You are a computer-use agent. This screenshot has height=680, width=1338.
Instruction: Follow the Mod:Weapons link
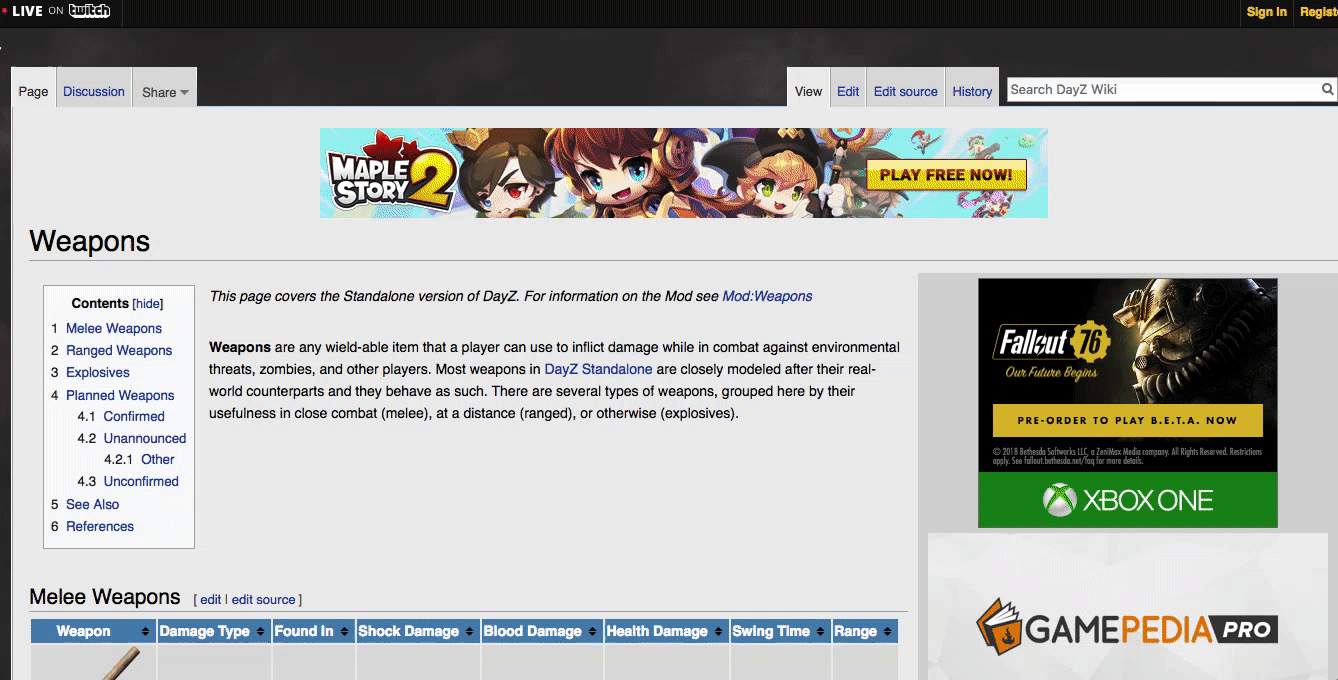click(x=767, y=296)
